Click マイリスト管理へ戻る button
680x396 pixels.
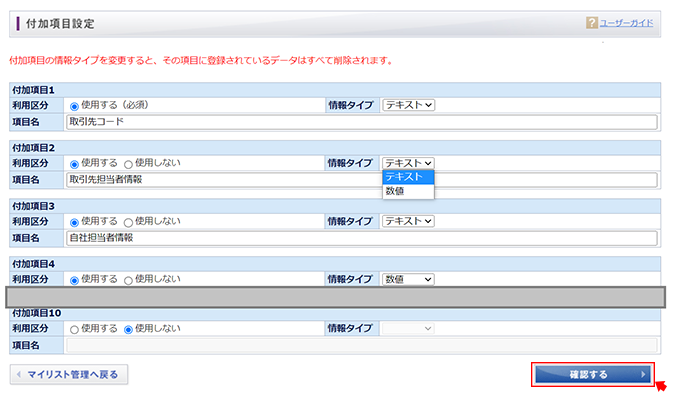tap(69, 374)
